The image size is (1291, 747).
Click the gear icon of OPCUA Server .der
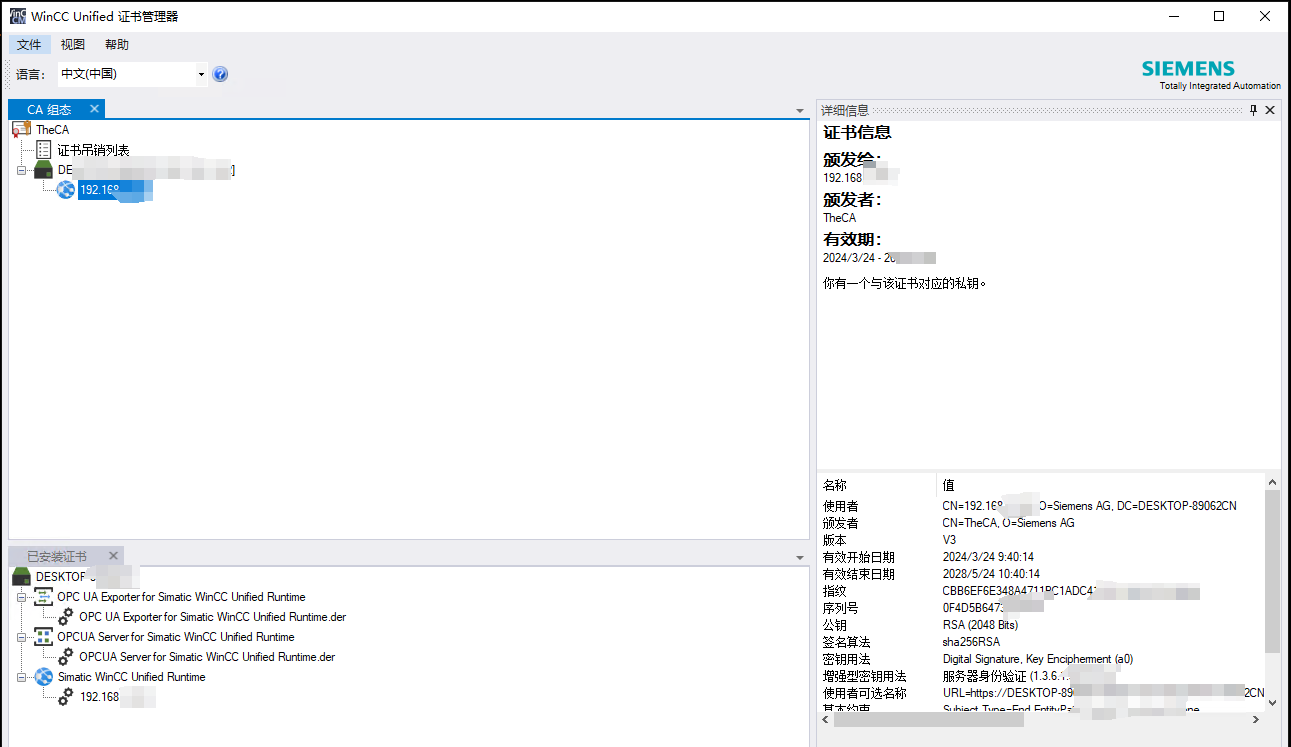tap(66, 657)
